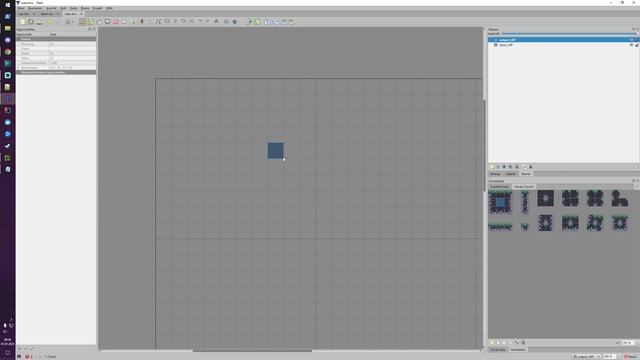Toggle Lock Other Layers in Layers toolbar
Image resolution: width=640 pixels, height=360 pixels.
coord(531,167)
